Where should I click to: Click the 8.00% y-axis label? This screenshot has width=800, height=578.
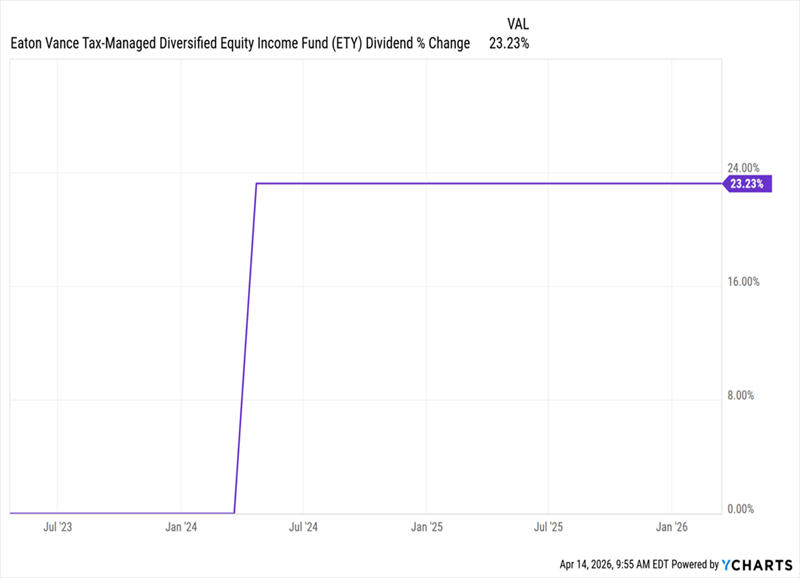(x=740, y=396)
